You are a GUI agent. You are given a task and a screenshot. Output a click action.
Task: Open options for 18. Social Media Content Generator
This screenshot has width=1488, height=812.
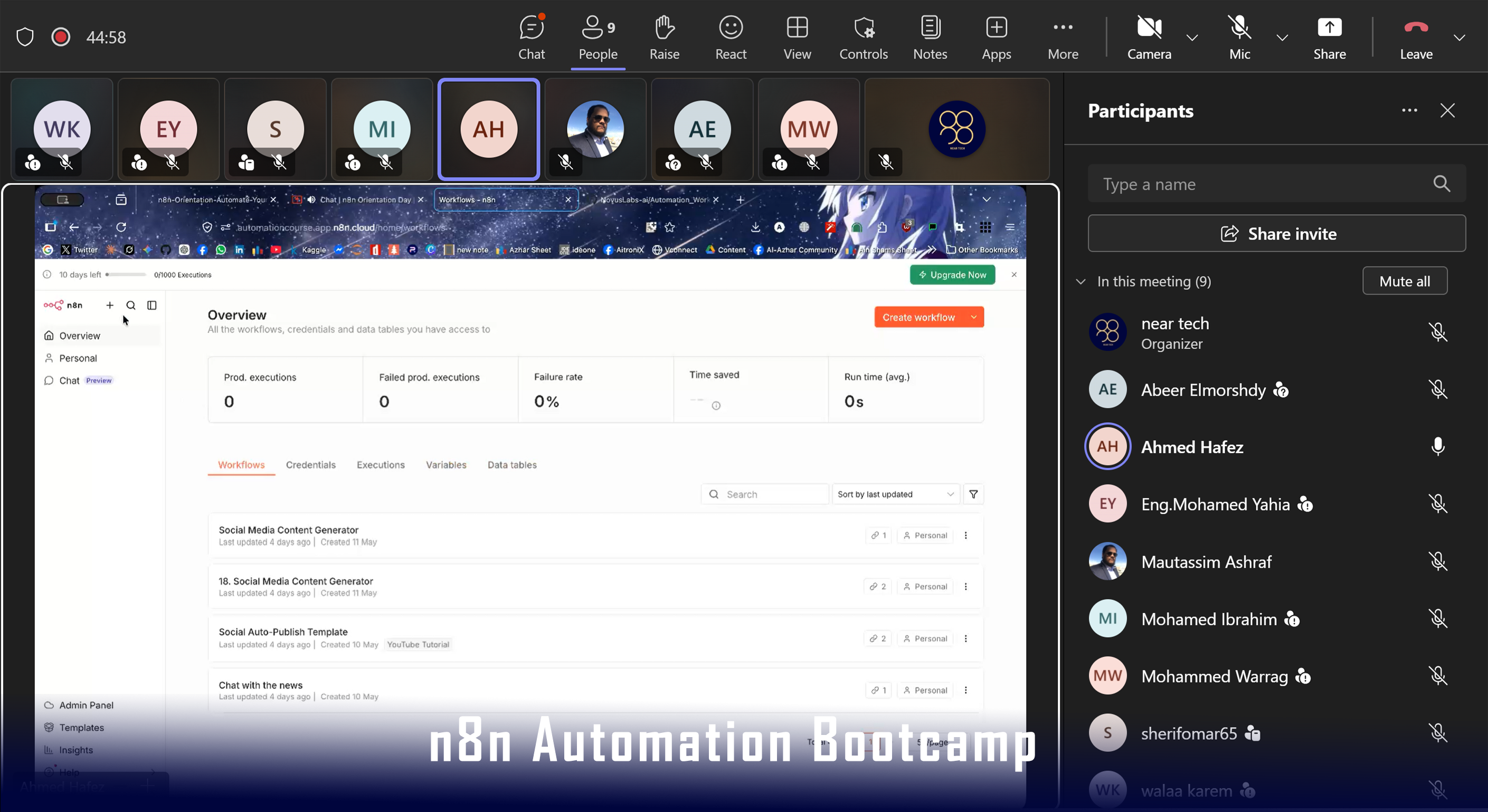tap(966, 587)
